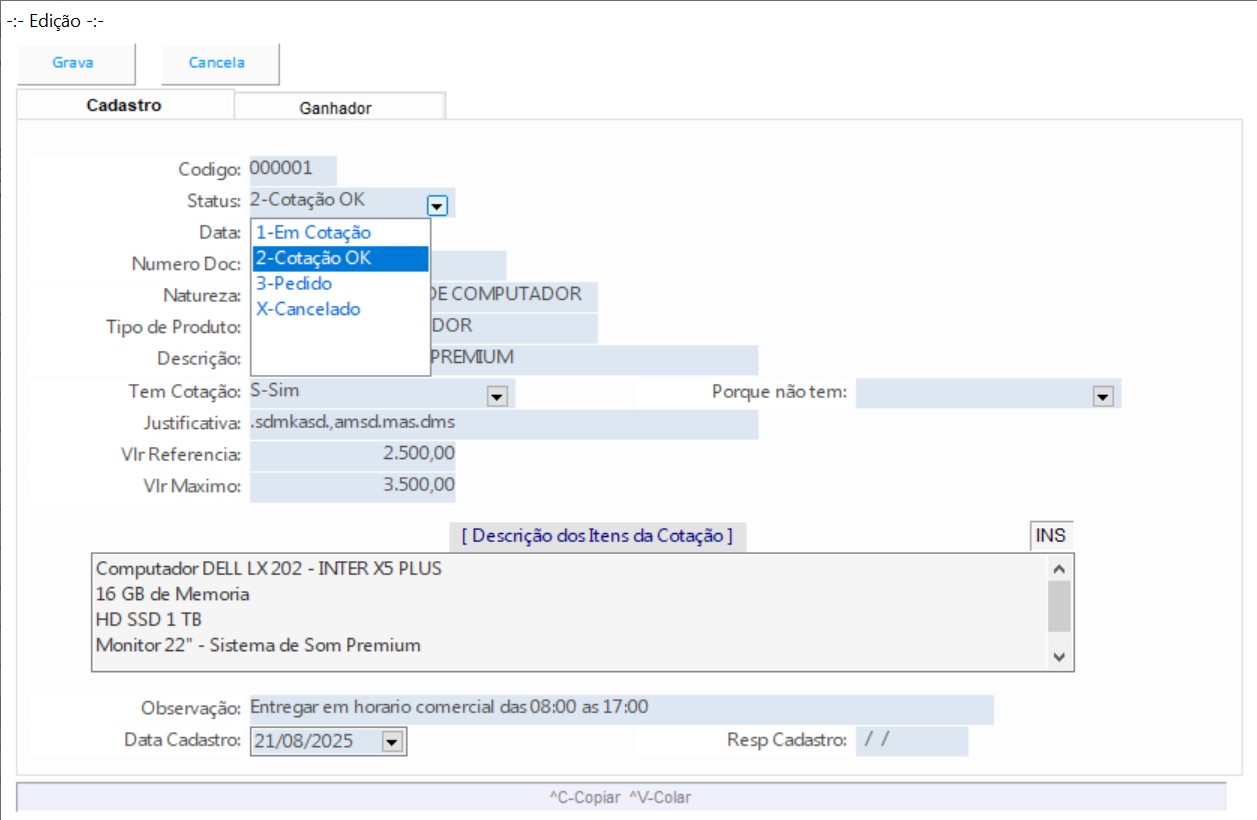Collapse the Status dropdown arrow
The width and height of the screenshot is (1257, 820).
click(x=437, y=205)
